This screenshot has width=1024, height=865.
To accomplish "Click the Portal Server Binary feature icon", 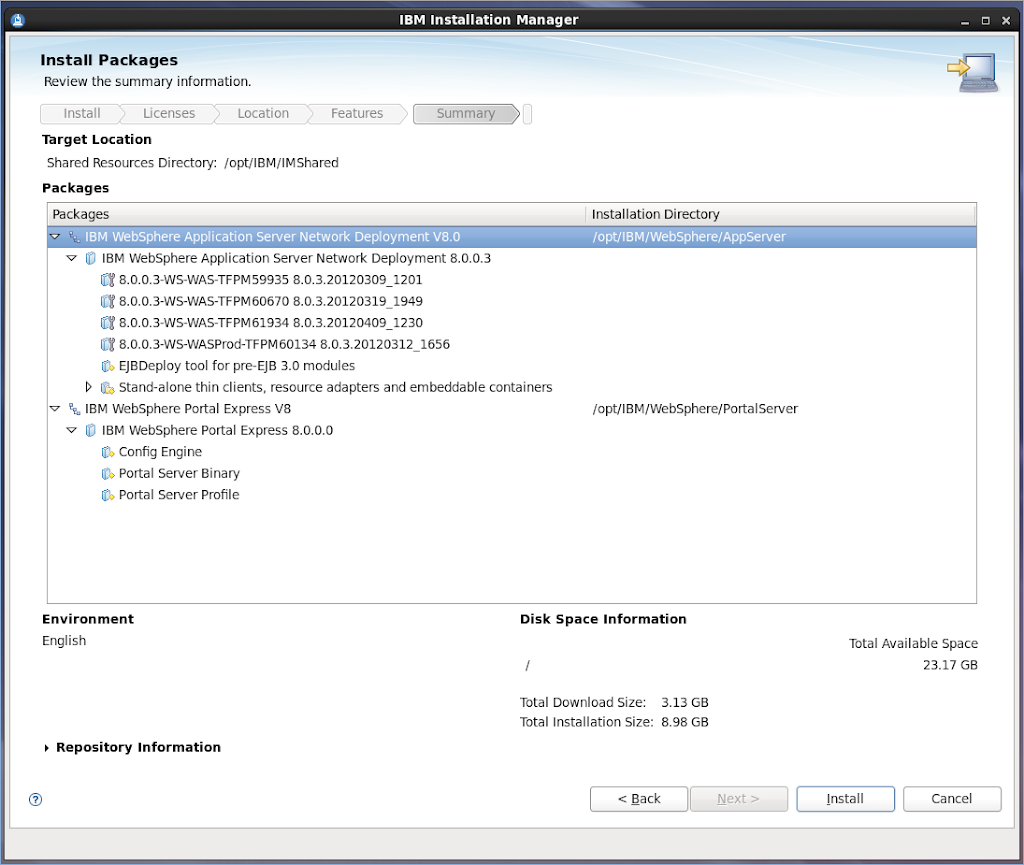I will 108,474.
